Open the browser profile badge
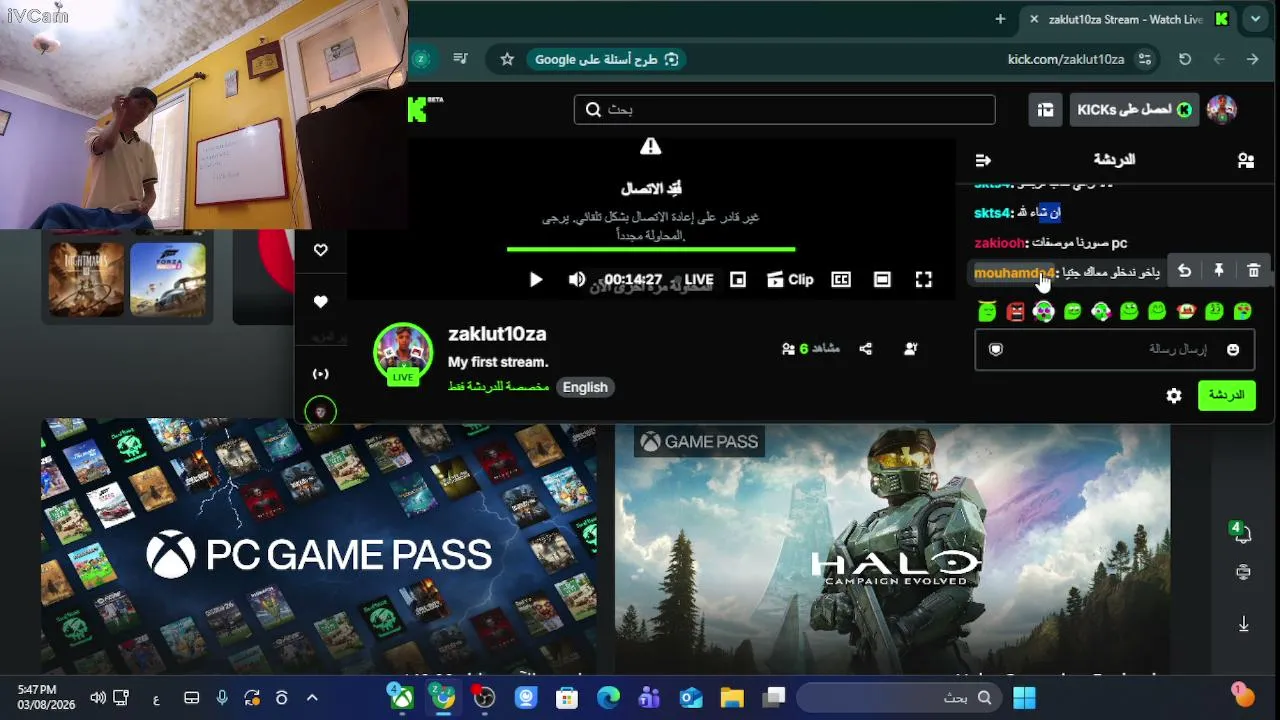The image size is (1280, 720). (422, 59)
